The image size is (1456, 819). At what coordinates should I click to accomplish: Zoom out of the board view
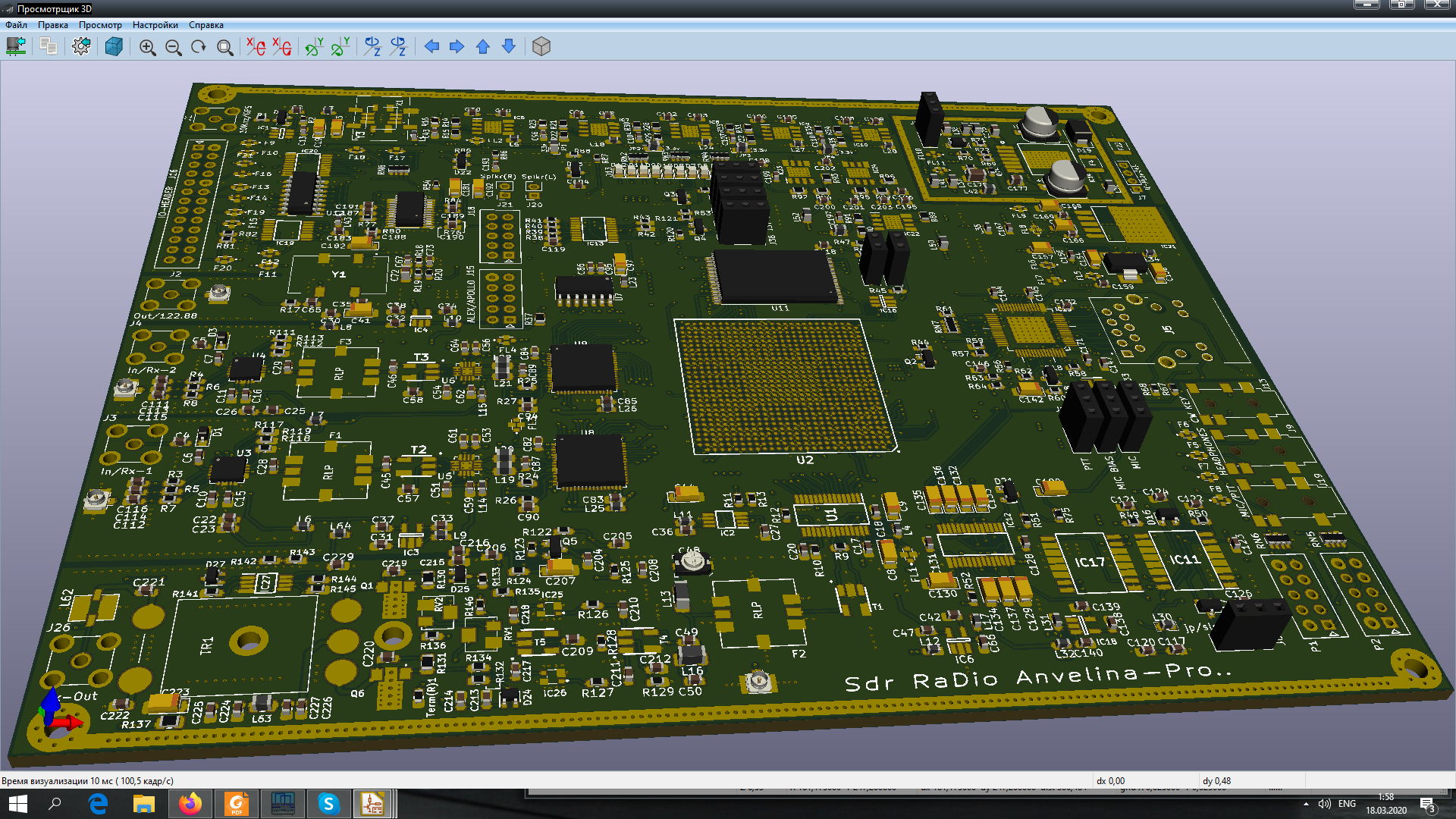tap(173, 47)
